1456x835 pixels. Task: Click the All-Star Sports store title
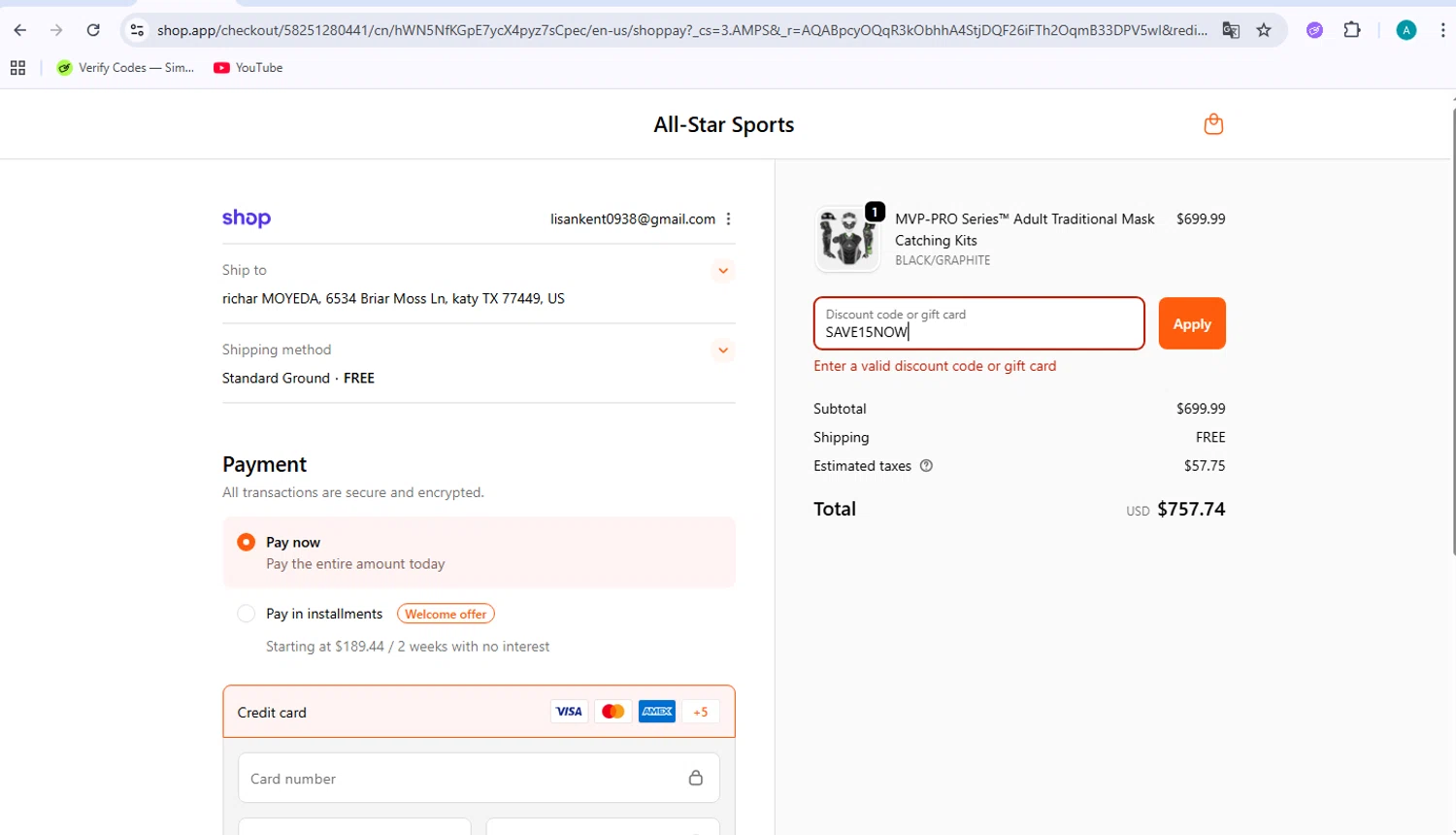click(x=724, y=124)
